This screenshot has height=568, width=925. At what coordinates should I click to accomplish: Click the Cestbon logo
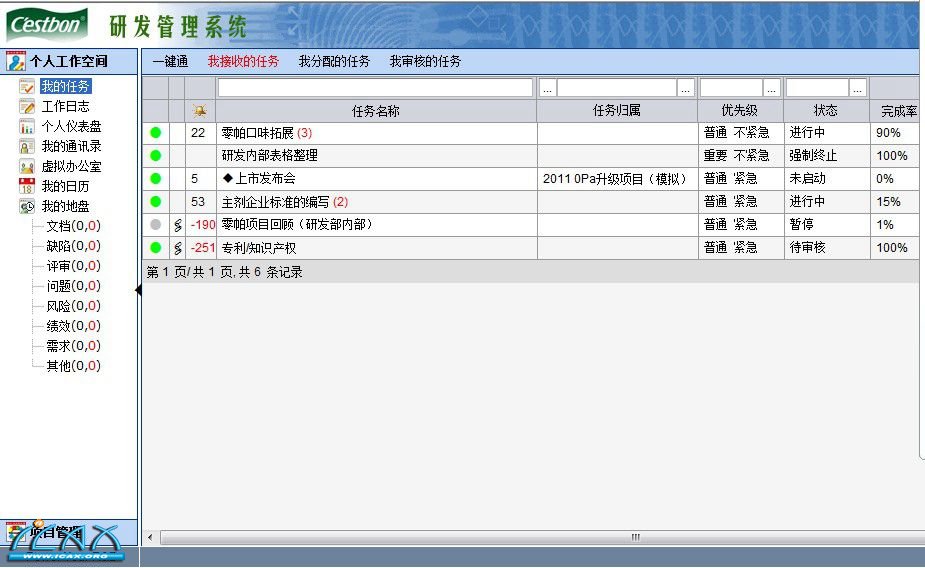[x=47, y=25]
